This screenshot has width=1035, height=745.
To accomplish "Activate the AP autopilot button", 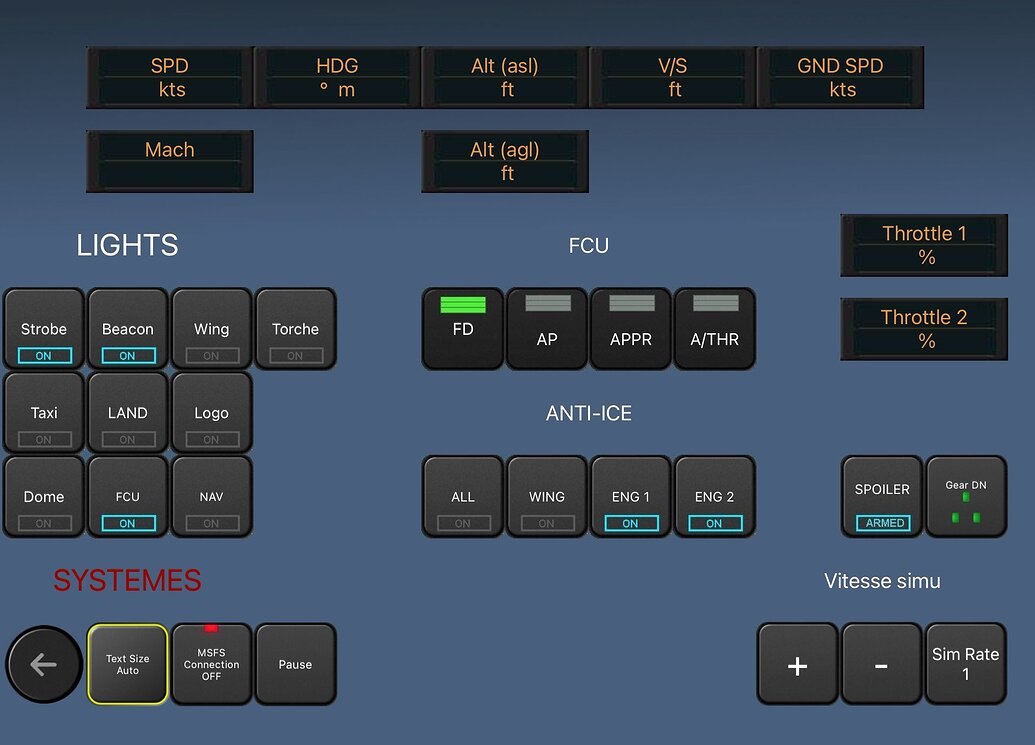I will click(546, 329).
